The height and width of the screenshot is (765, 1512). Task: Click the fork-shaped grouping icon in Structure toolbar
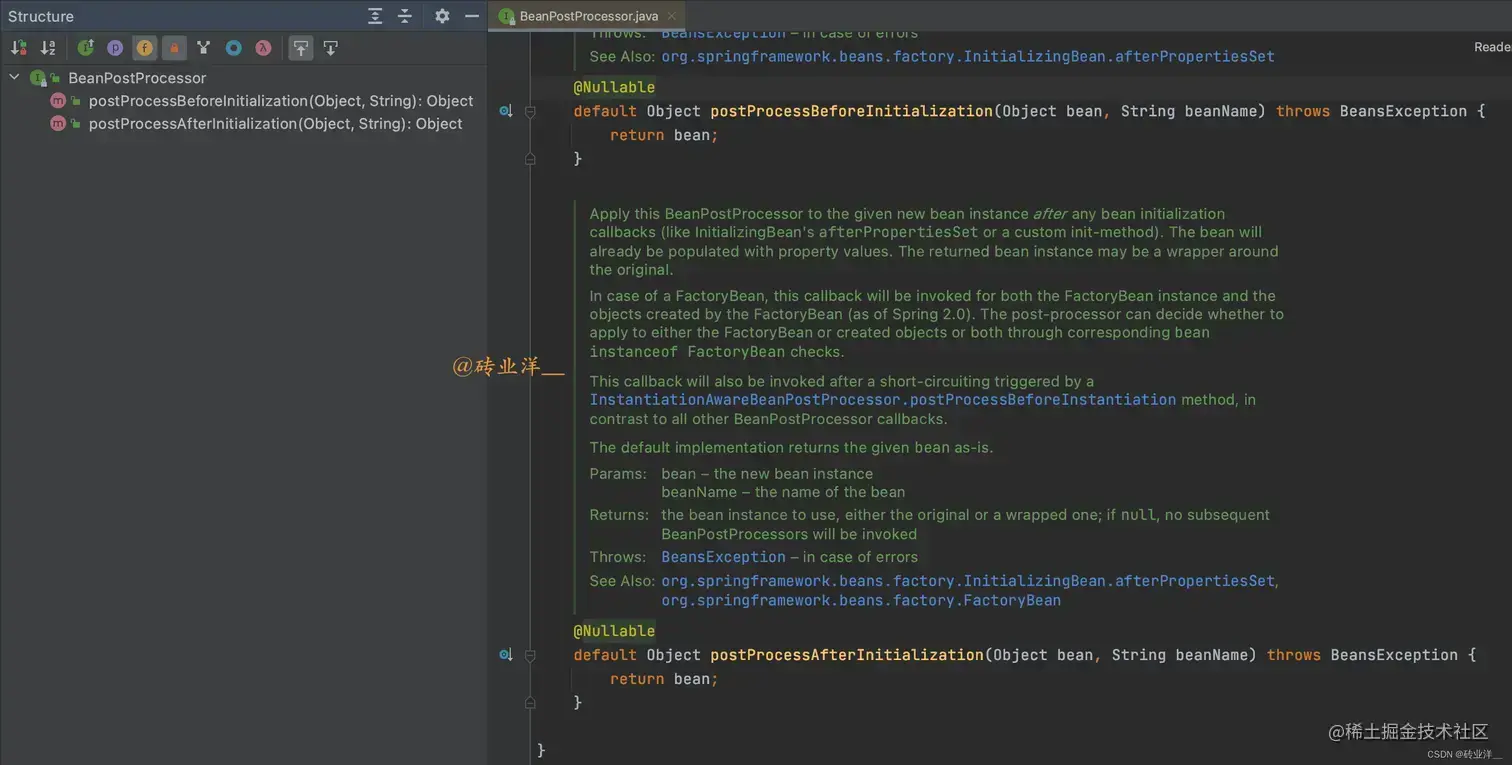204,47
